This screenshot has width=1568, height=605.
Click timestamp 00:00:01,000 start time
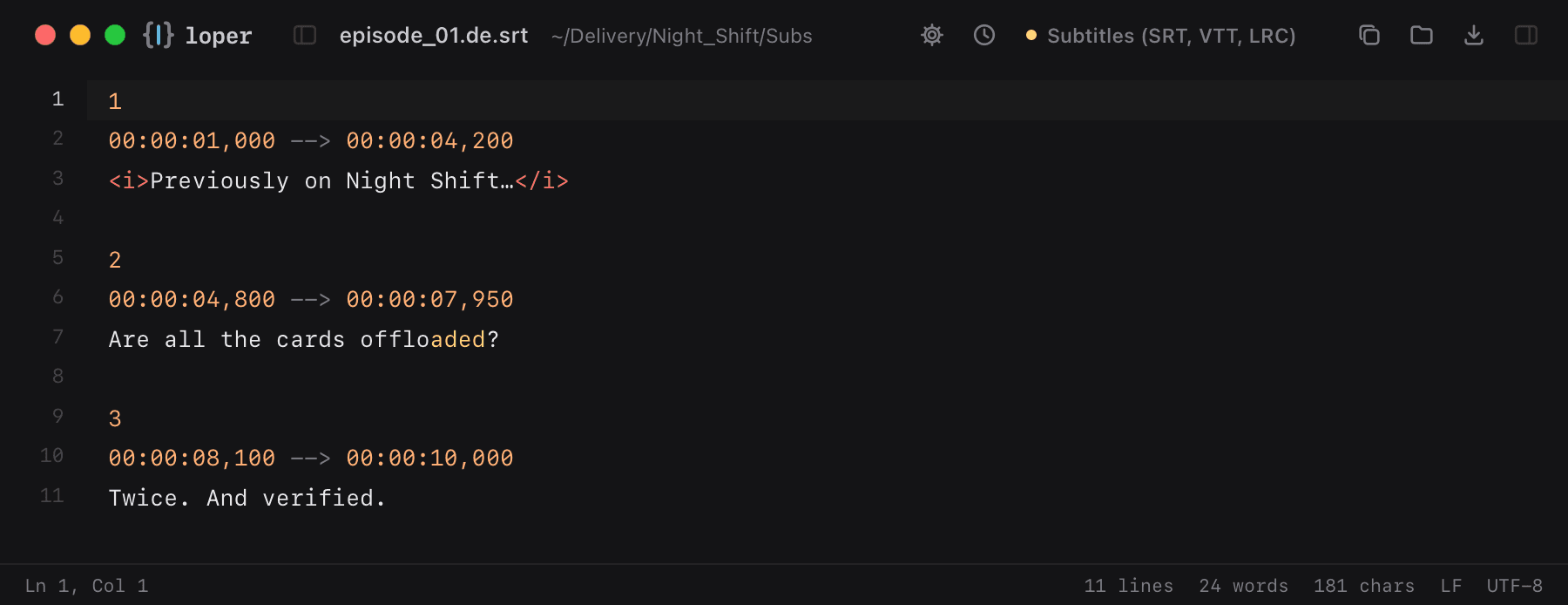point(192,140)
